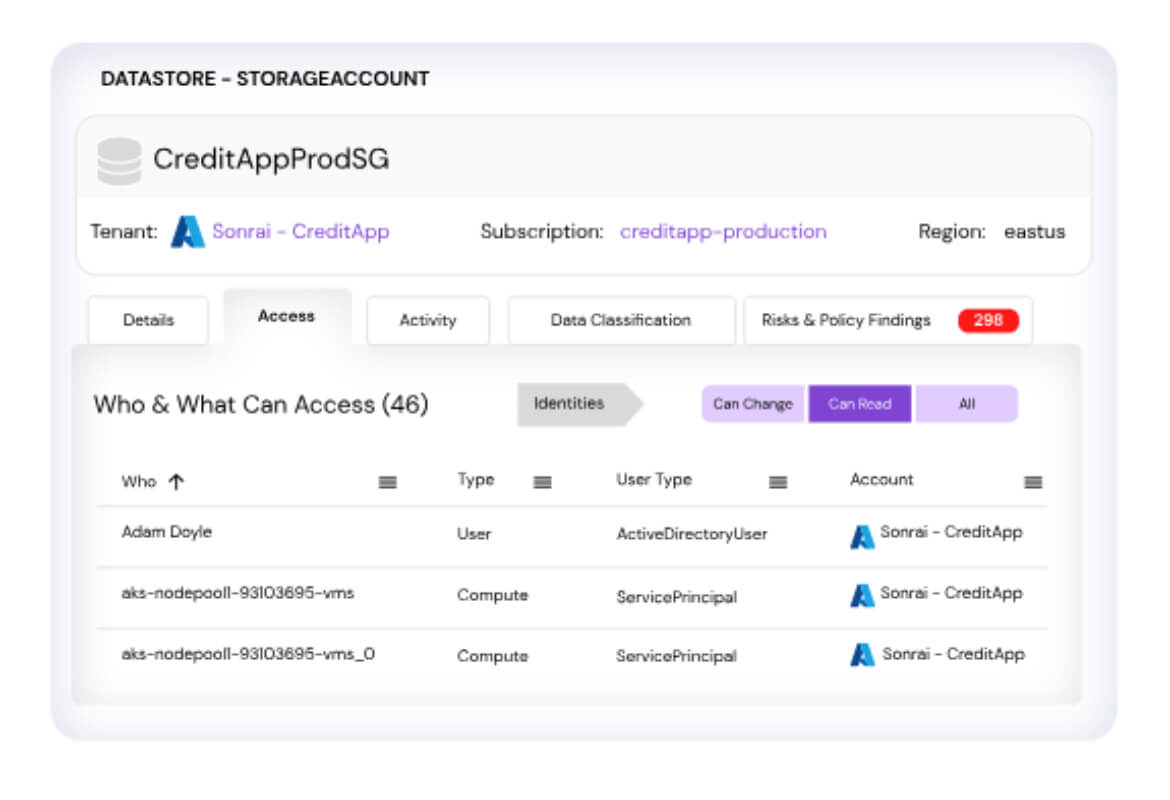
Task: Open the Sonrai - CreditApp tenant link
Action: (x=300, y=231)
